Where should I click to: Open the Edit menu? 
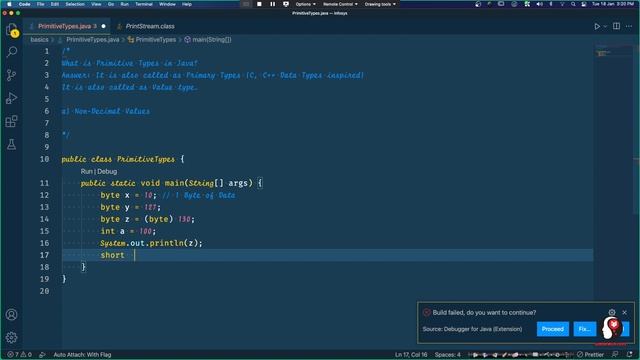click(55, 4)
